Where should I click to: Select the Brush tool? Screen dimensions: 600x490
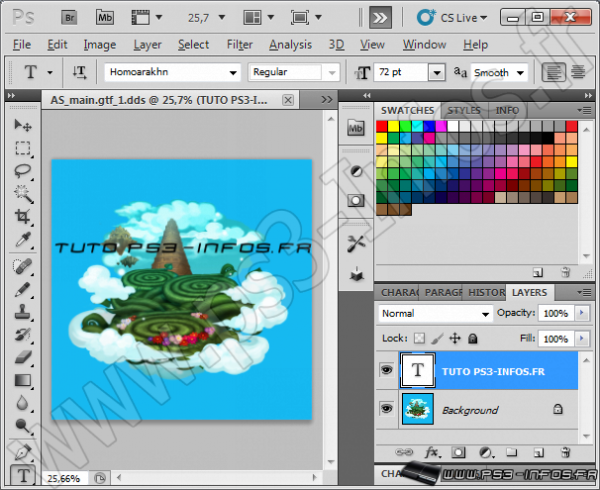[23, 289]
